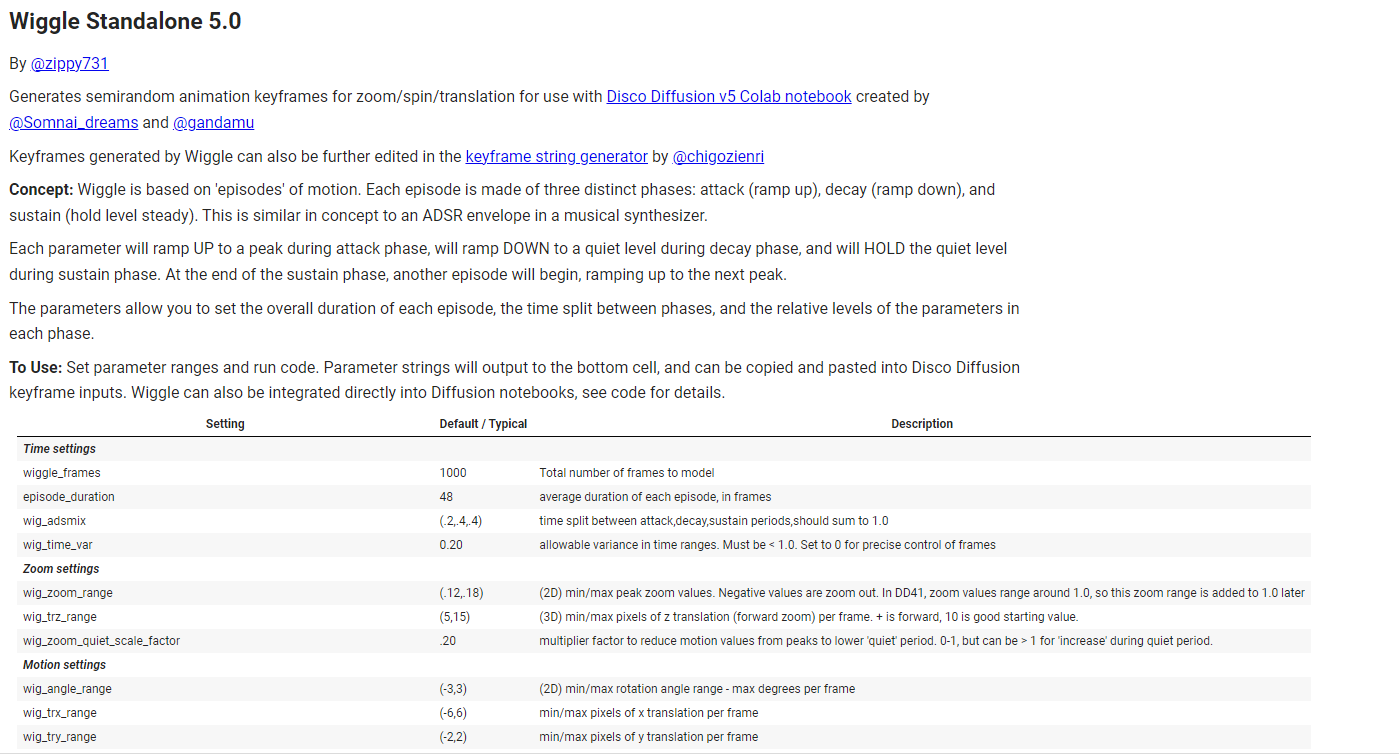Image resolution: width=1399 pixels, height=756 pixels.
Task: Click the 'multiplier factor to reduce motion' description
Action: [876, 641]
